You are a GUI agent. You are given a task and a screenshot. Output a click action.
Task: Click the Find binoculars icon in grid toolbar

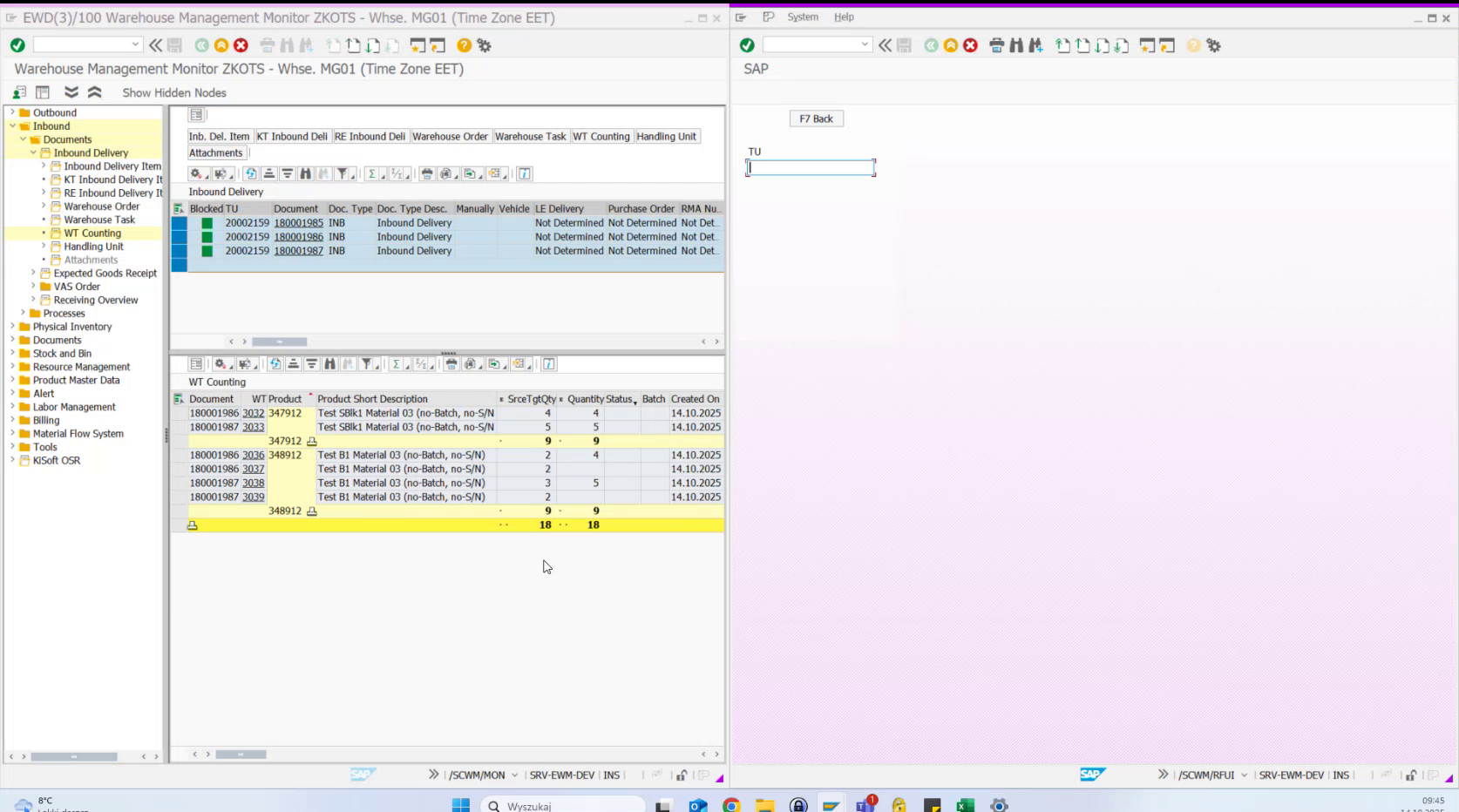click(306, 173)
